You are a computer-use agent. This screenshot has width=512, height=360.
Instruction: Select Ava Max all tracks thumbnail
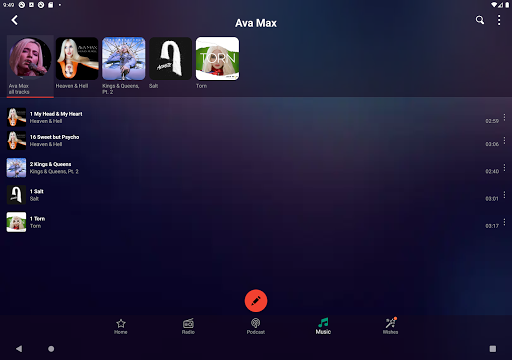pos(30,66)
